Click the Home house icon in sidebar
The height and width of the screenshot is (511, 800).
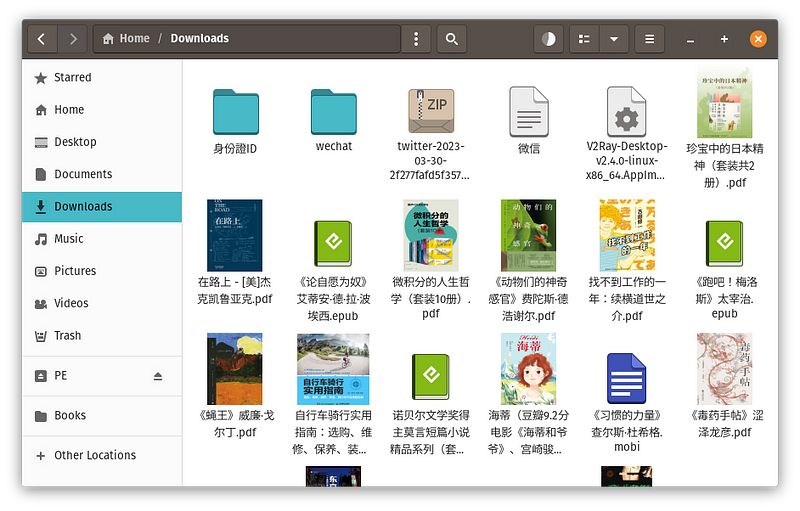41,110
